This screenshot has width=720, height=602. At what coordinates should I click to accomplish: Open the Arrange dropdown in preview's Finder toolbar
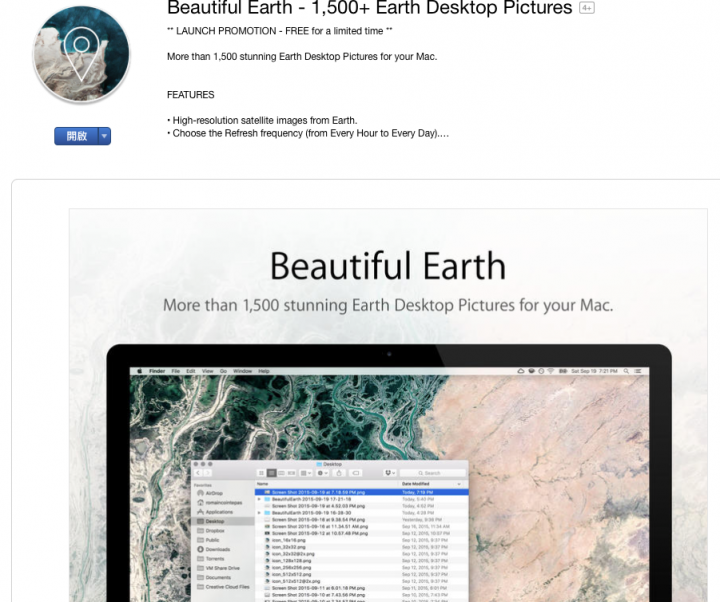coord(306,473)
